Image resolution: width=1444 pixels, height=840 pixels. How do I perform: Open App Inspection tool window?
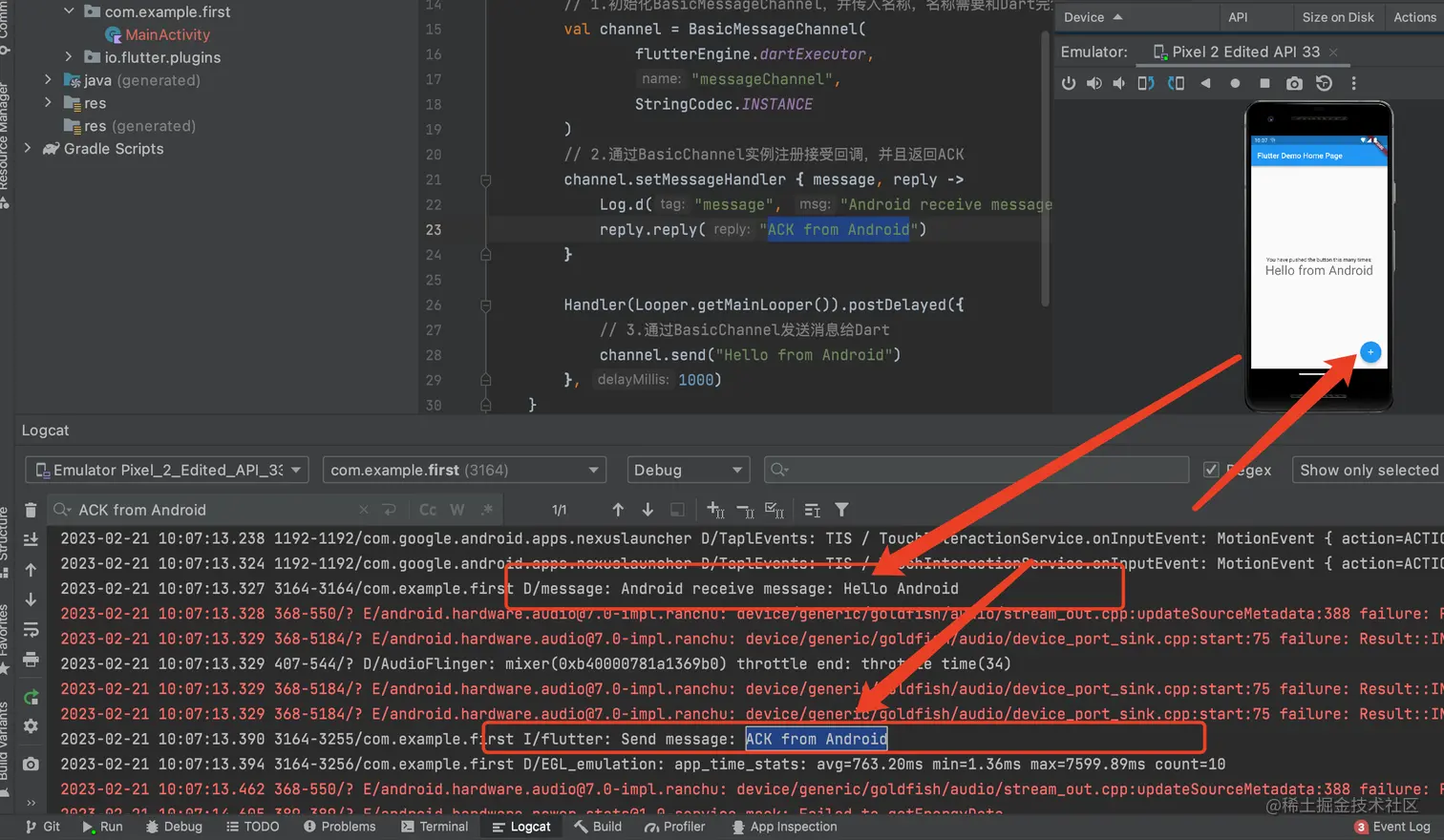point(784,827)
